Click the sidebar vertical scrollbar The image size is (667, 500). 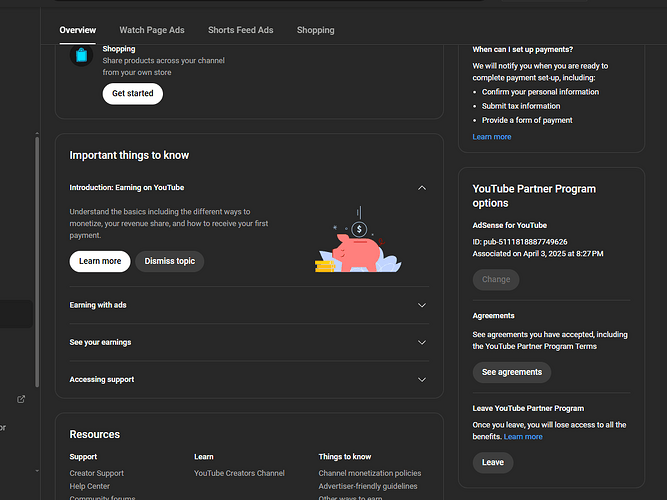click(x=37, y=262)
